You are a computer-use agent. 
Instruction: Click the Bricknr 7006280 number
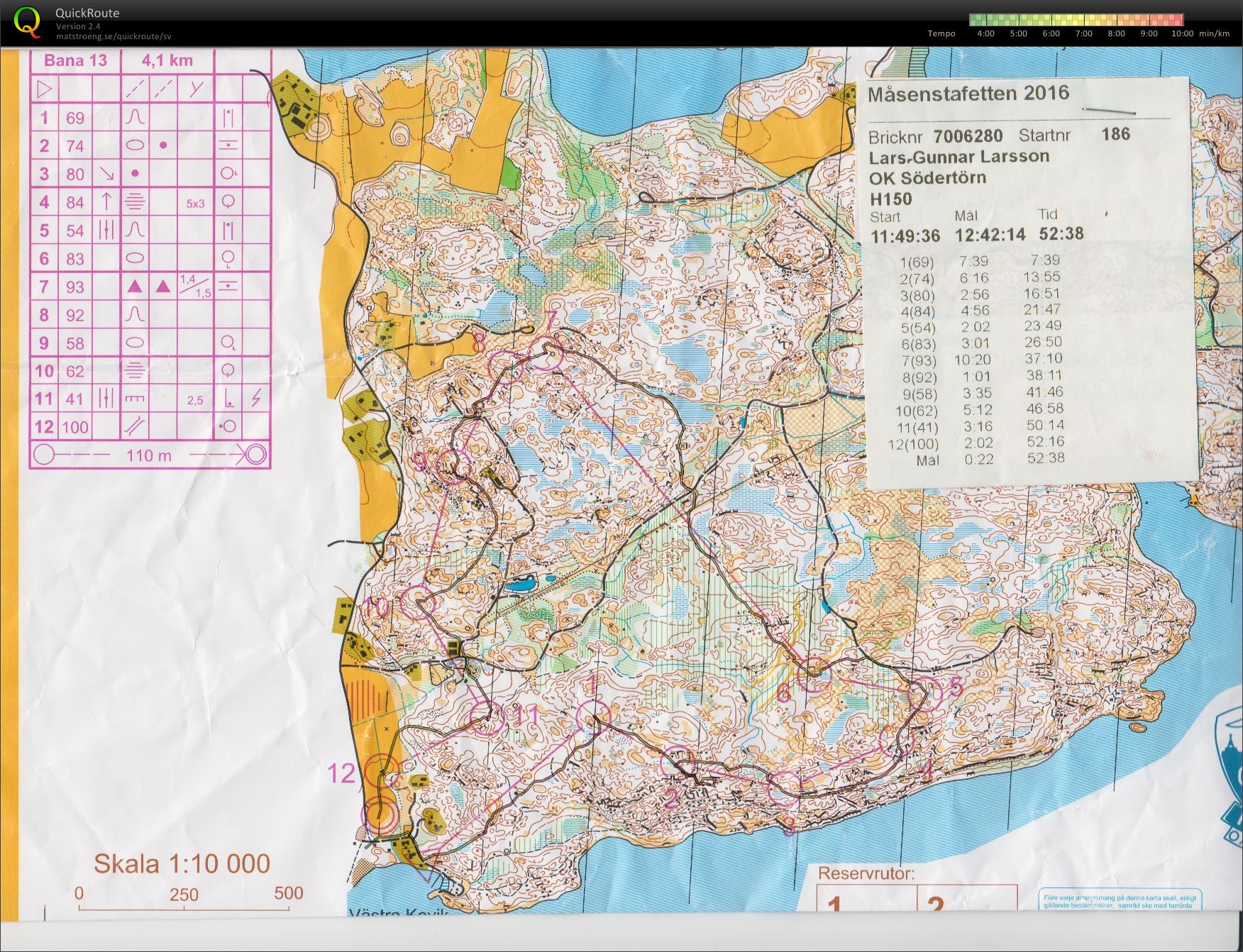[x=968, y=136]
